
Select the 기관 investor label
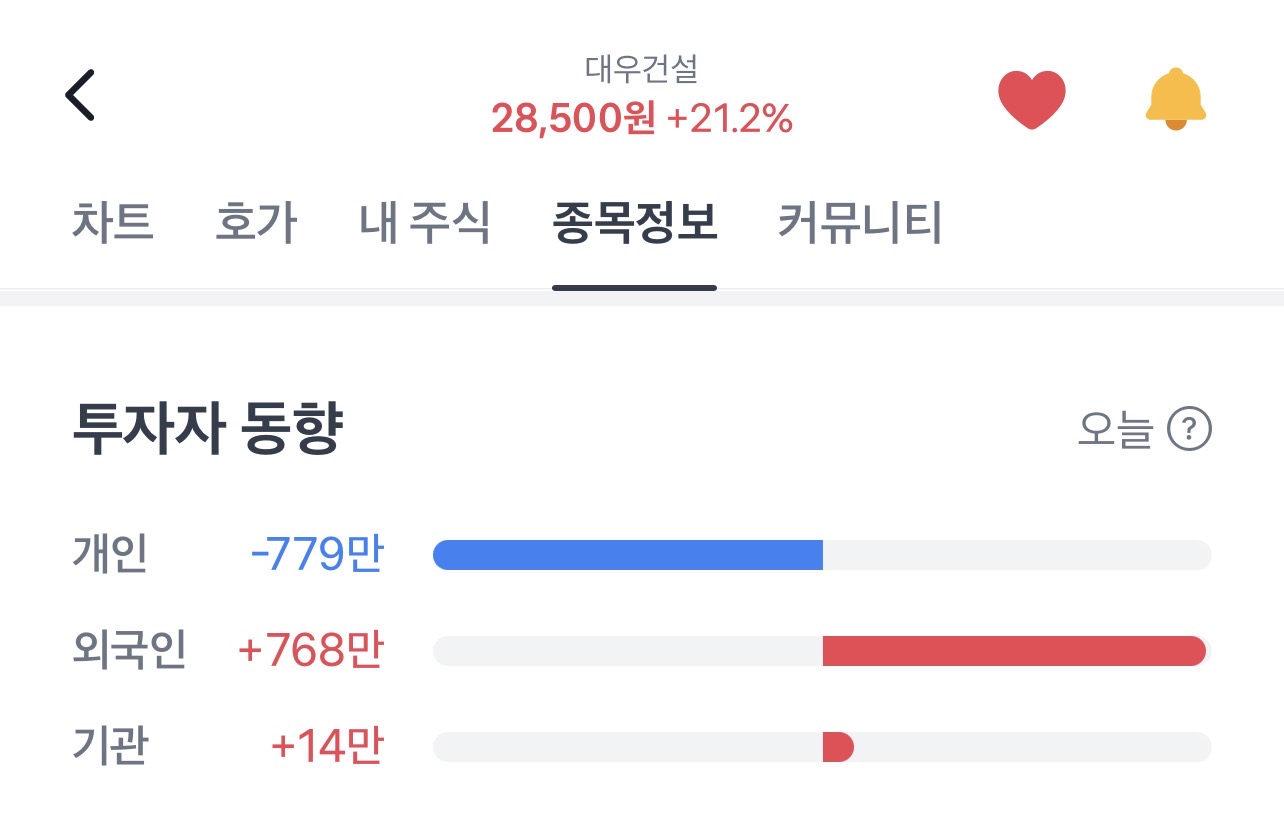(x=110, y=747)
